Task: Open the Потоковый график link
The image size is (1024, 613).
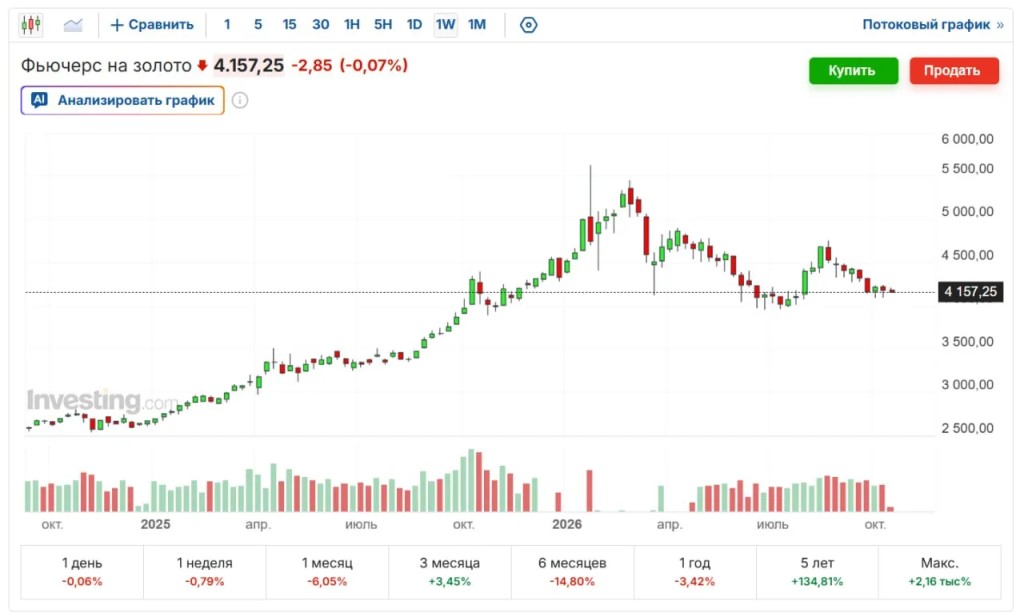Action: click(x=933, y=25)
